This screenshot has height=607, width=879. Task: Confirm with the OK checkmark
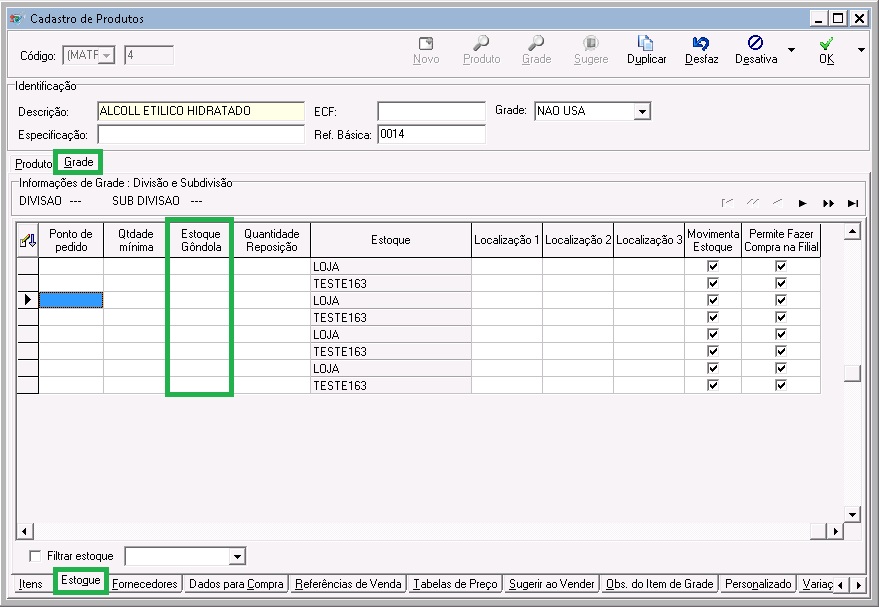pos(826,43)
